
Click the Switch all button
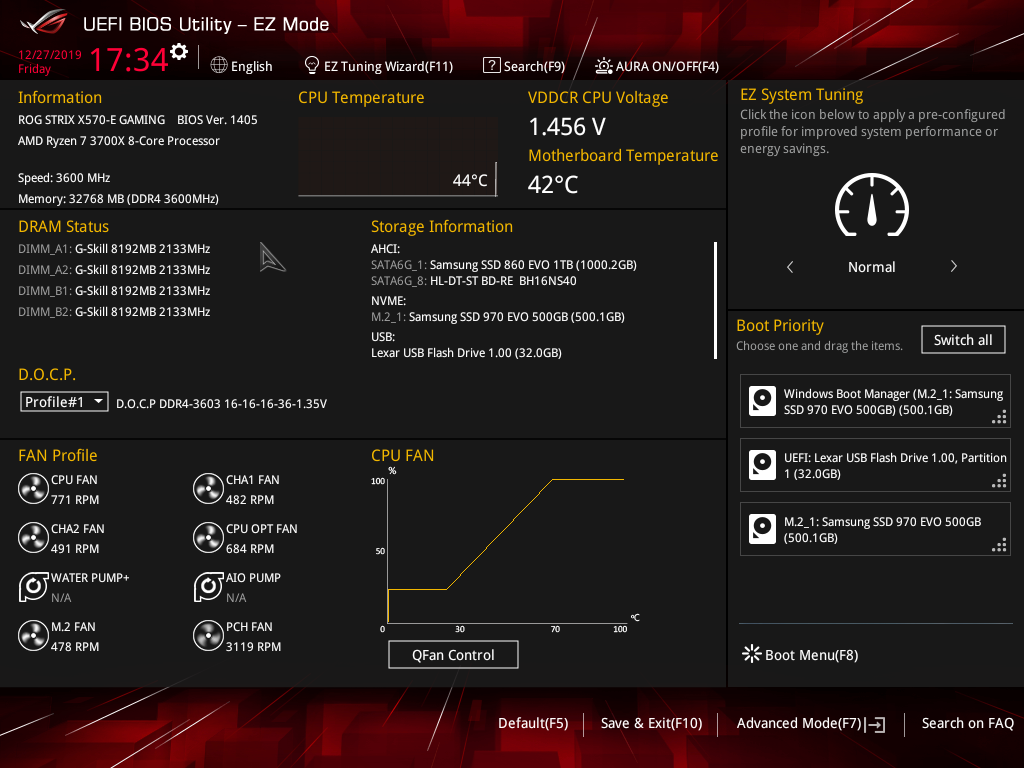tap(963, 340)
